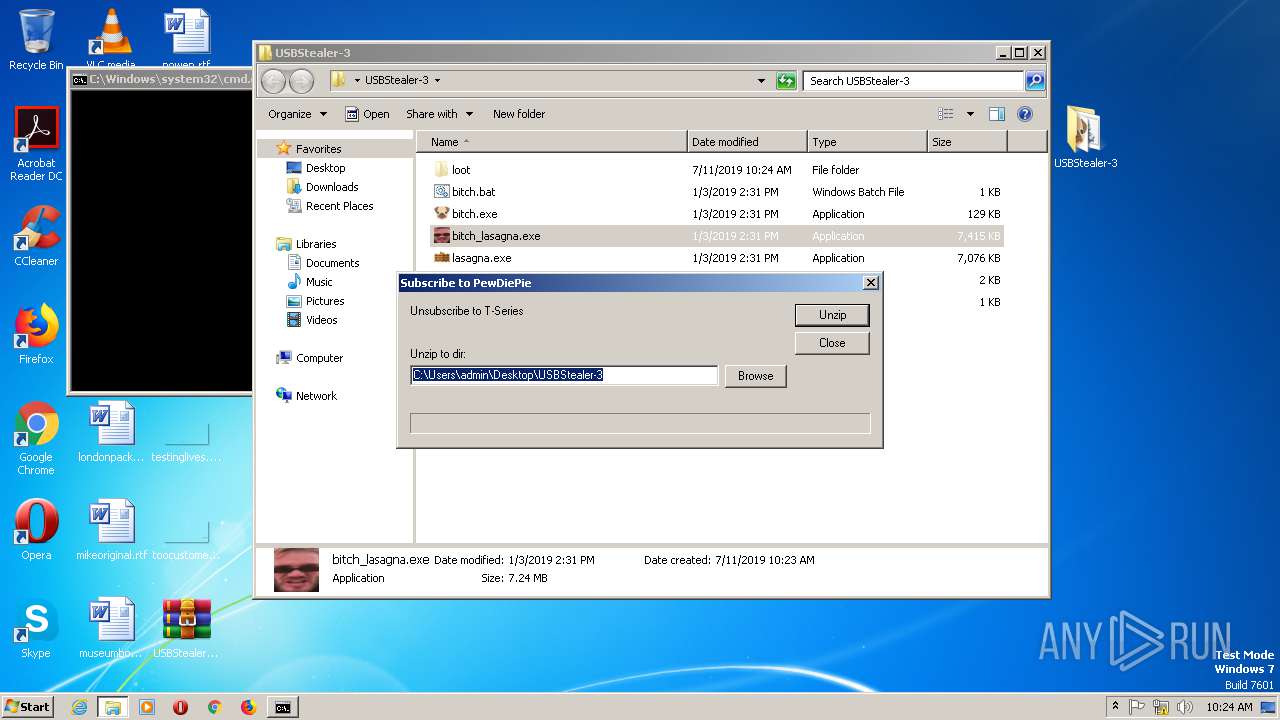Select Network in navigation pane

click(x=316, y=396)
